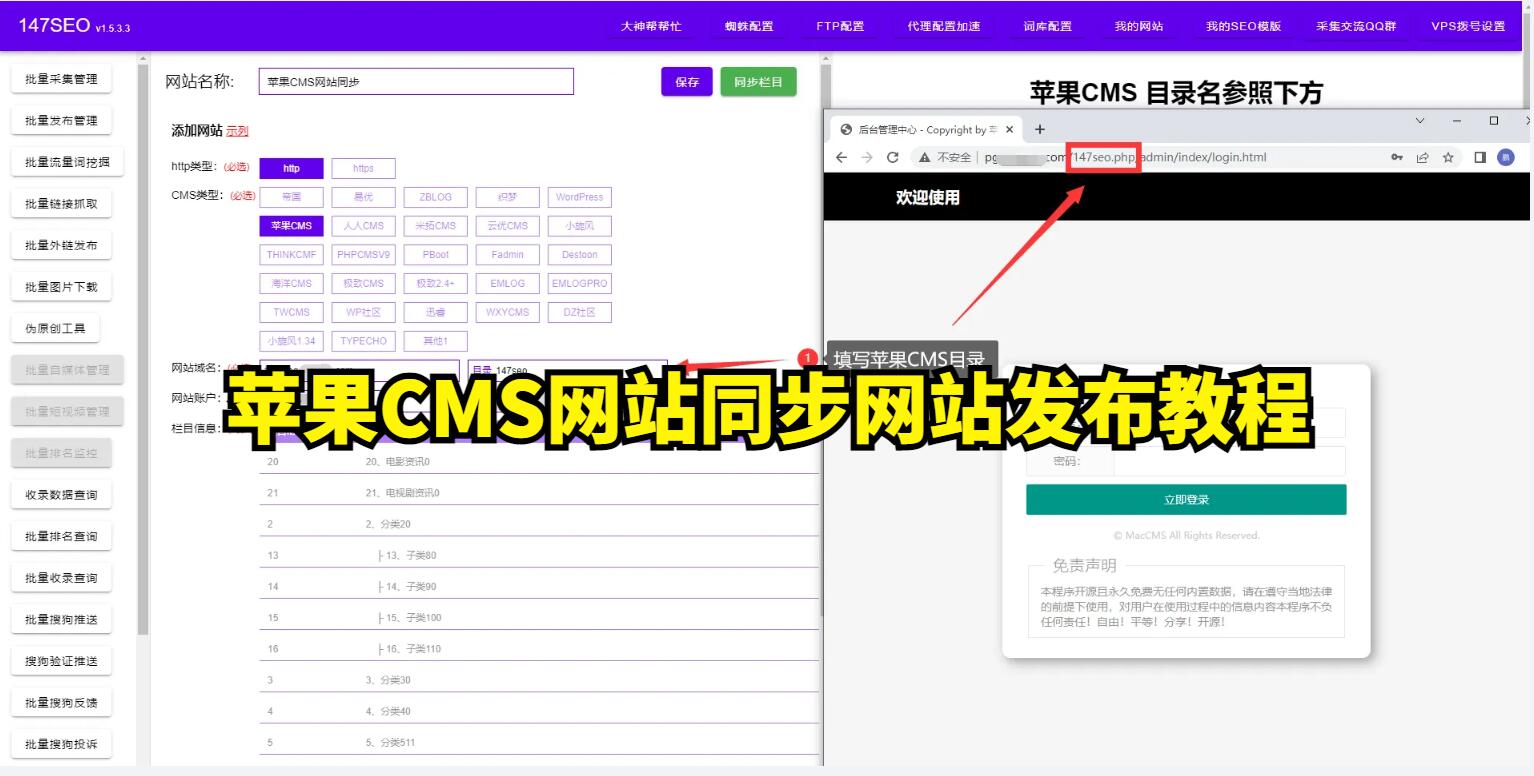The image size is (1534, 776).
Task: Open 批量搜狗推送 in the sidebar
Action: pyautogui.click(x=61, y=620)
